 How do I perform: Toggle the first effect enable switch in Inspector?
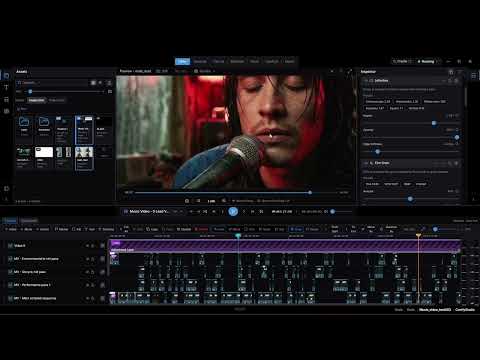pos(366,81)
